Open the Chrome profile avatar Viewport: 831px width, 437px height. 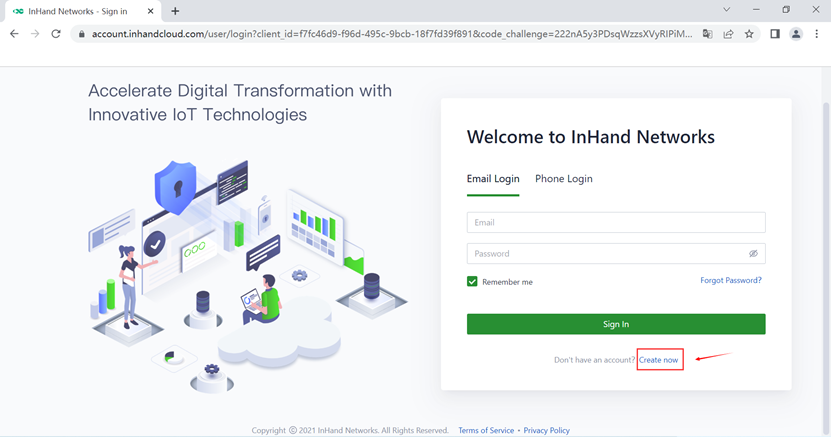coord(796,33)
